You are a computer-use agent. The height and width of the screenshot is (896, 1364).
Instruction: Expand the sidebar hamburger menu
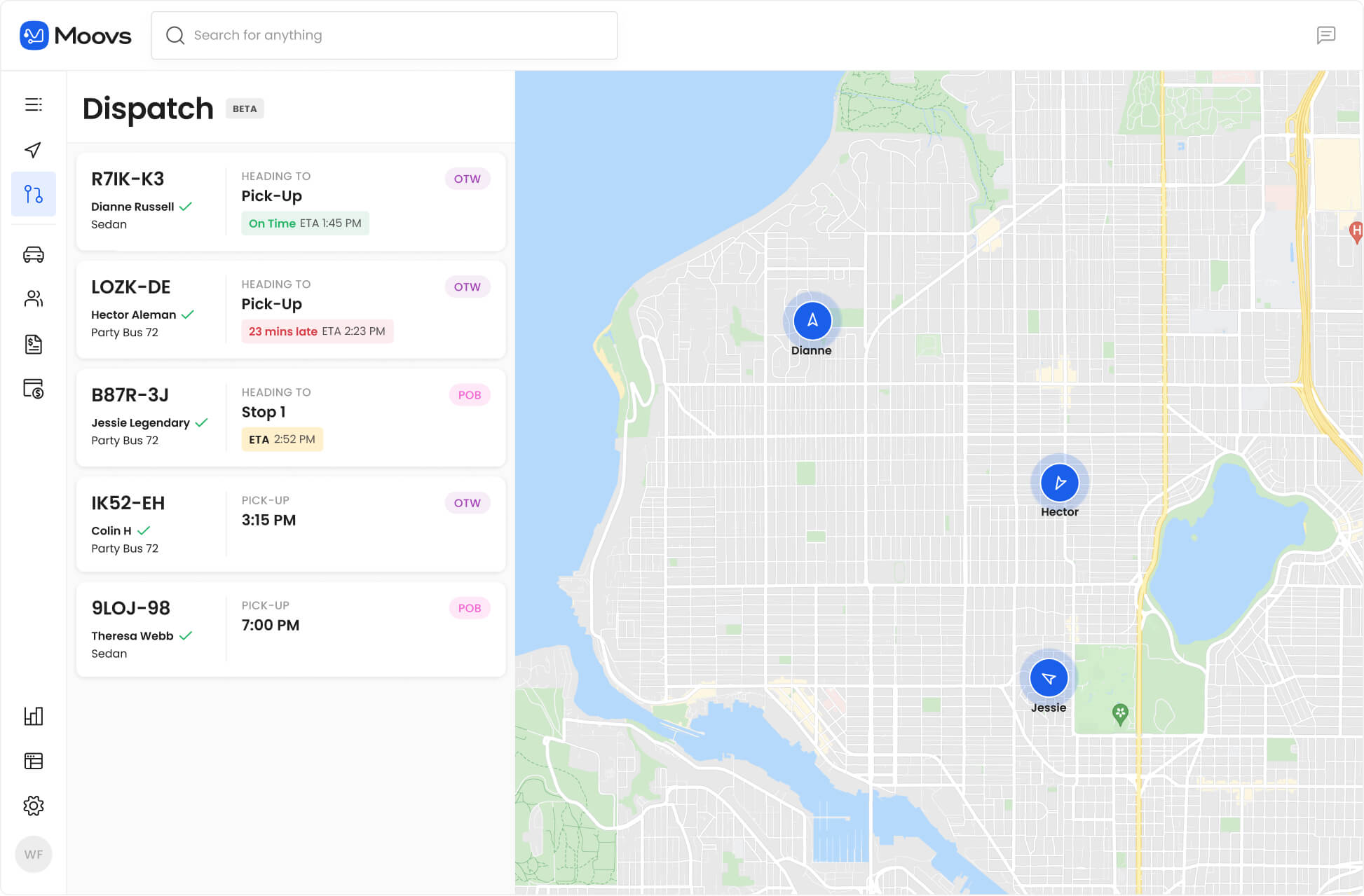33,104
